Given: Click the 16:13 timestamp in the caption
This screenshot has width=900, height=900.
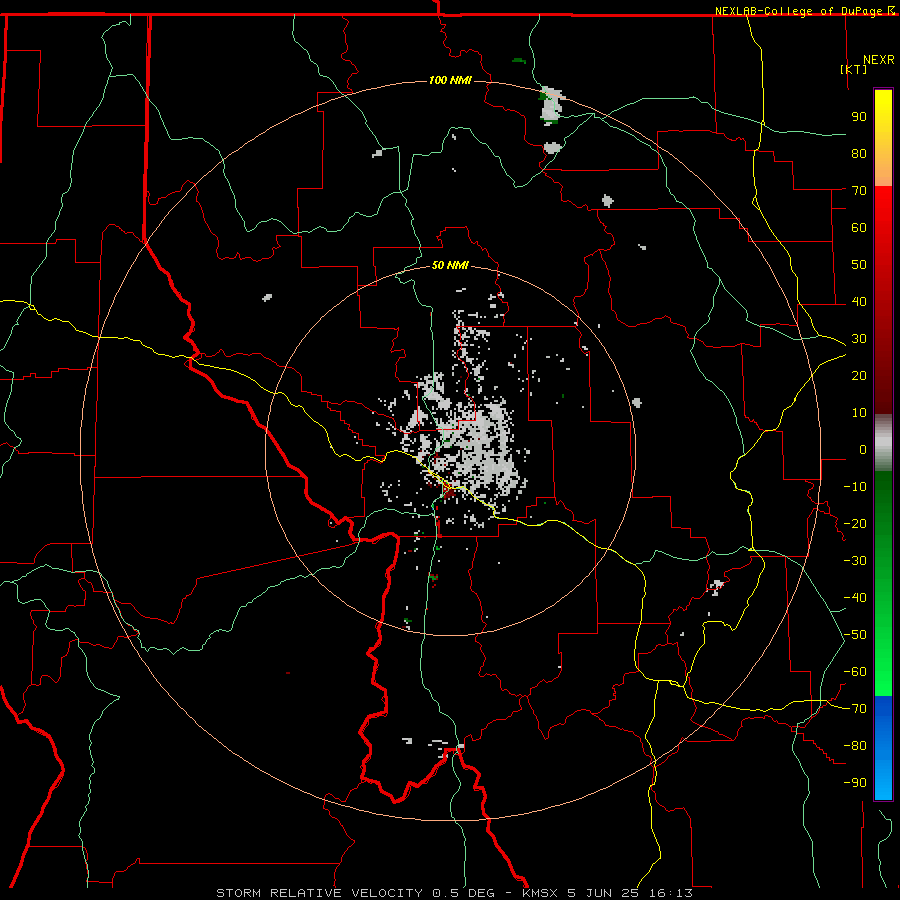Looking at the screenshot, I should tap(670, 893).
